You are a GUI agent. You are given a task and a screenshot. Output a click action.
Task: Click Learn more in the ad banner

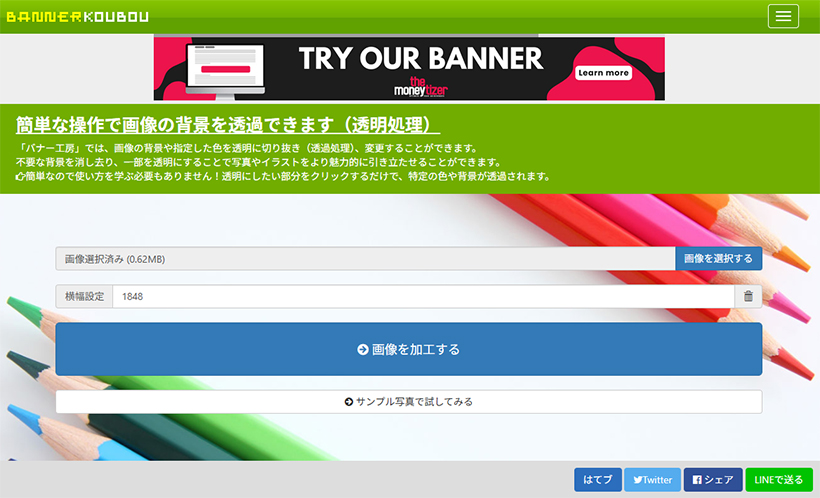coord(603,73)
